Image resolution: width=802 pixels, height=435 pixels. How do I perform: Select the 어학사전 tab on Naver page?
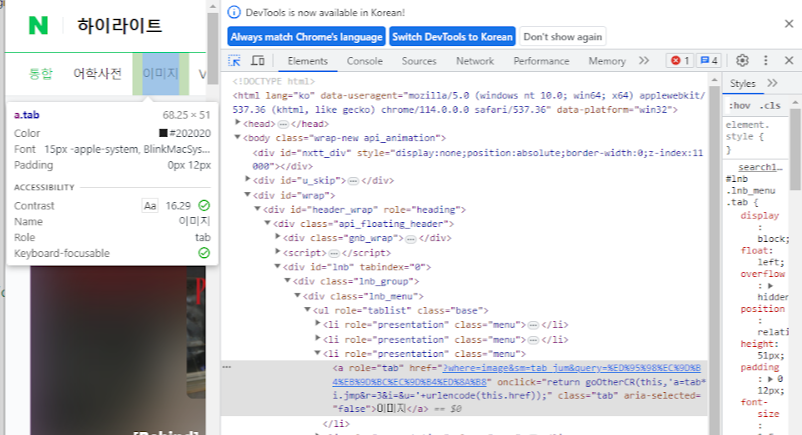pyautogui.click(x=97, y=74)
